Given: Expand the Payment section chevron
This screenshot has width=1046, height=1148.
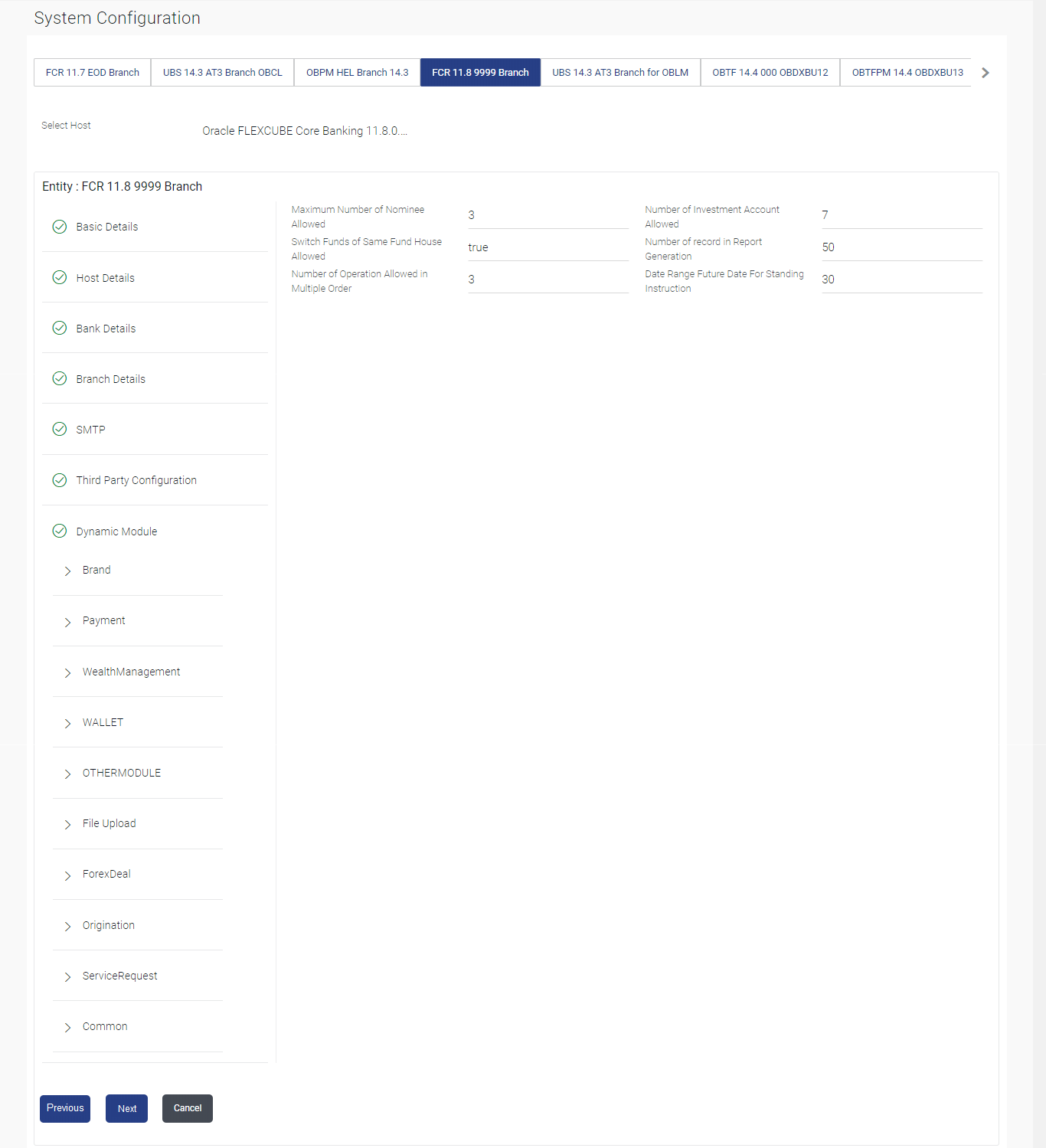Looking at the screenshot, I should click(67, 622).
